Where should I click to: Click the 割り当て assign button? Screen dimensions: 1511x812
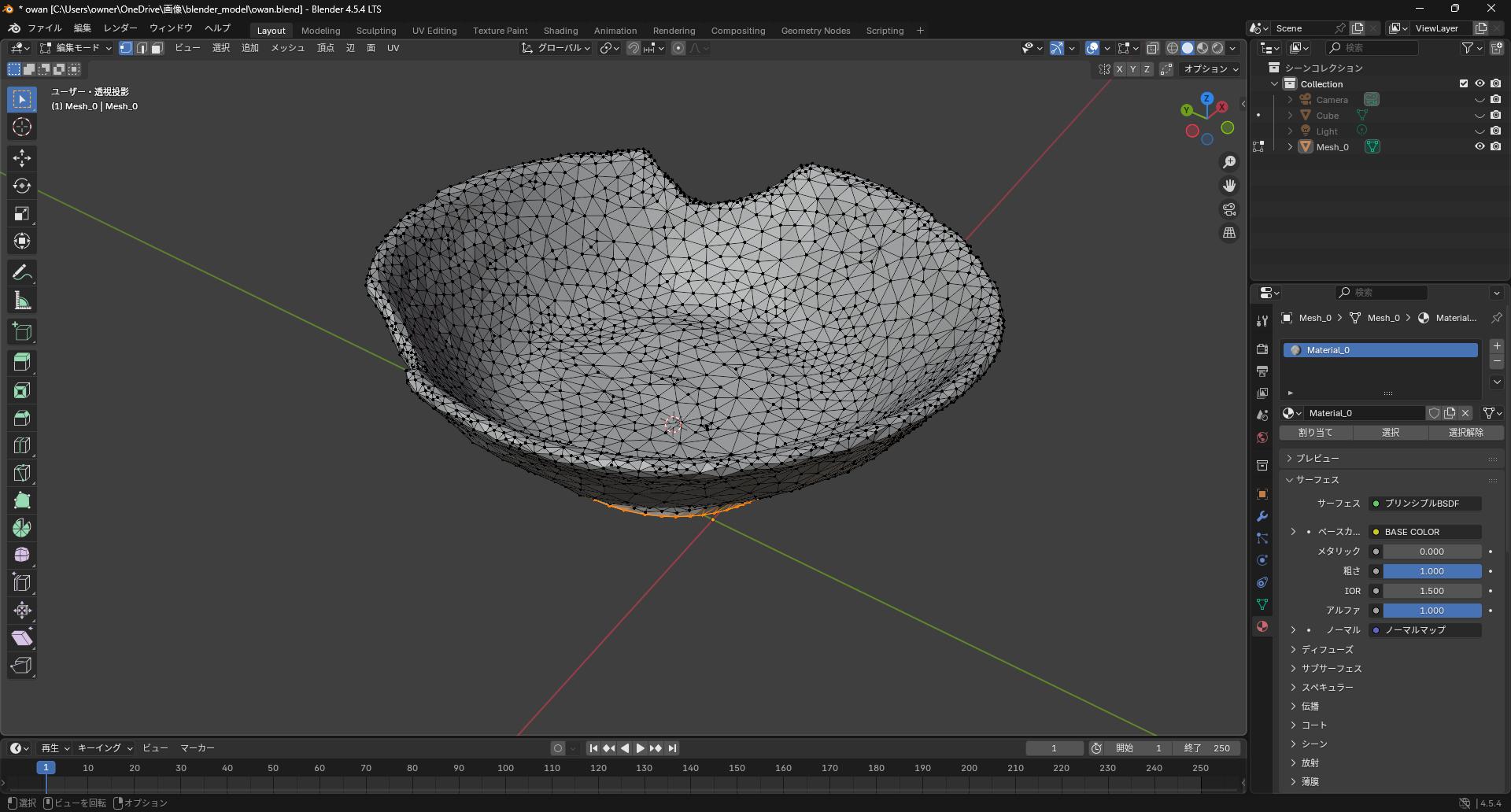1316,433
